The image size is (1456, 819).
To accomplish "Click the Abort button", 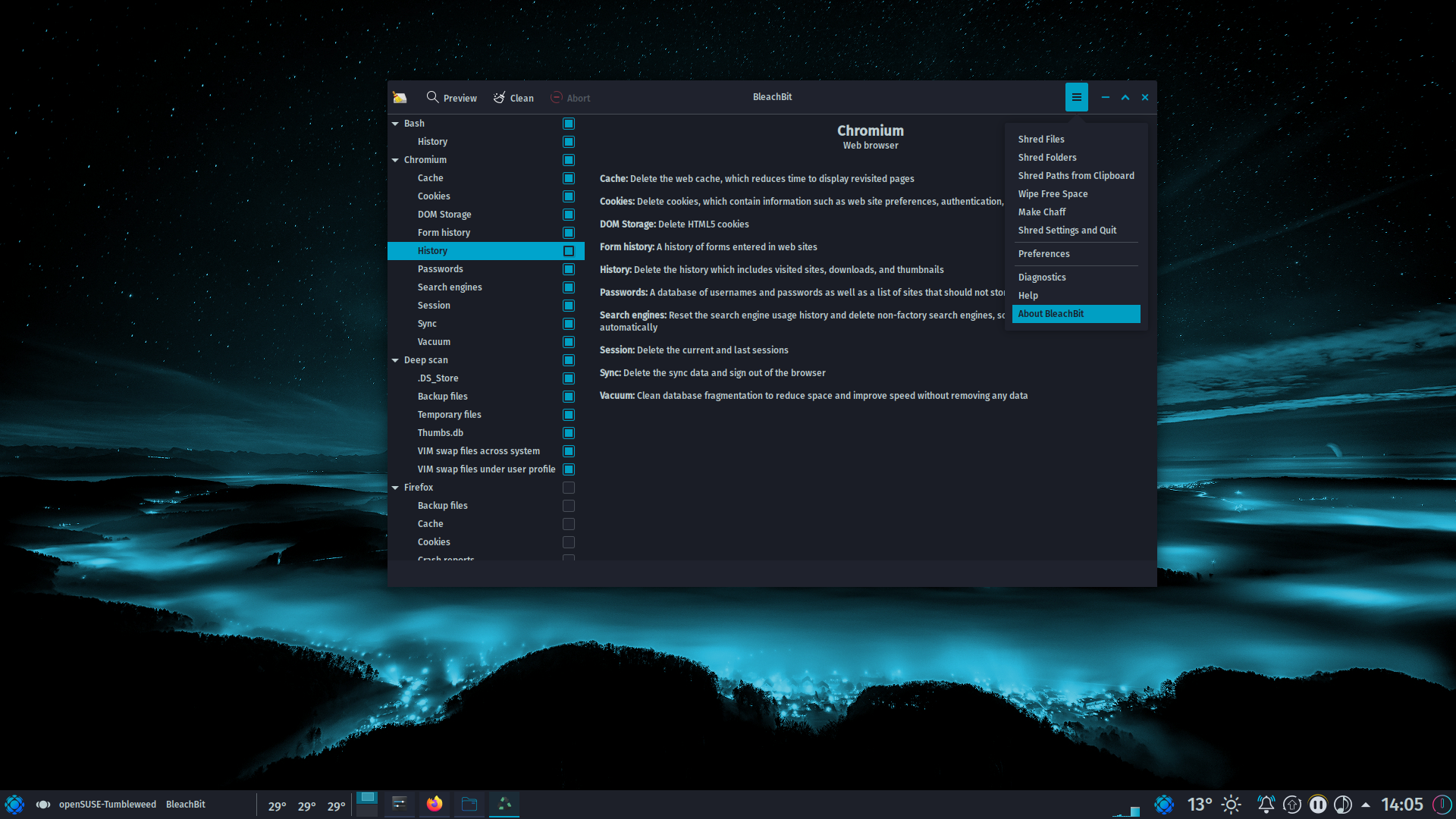I will pos(570,97).
